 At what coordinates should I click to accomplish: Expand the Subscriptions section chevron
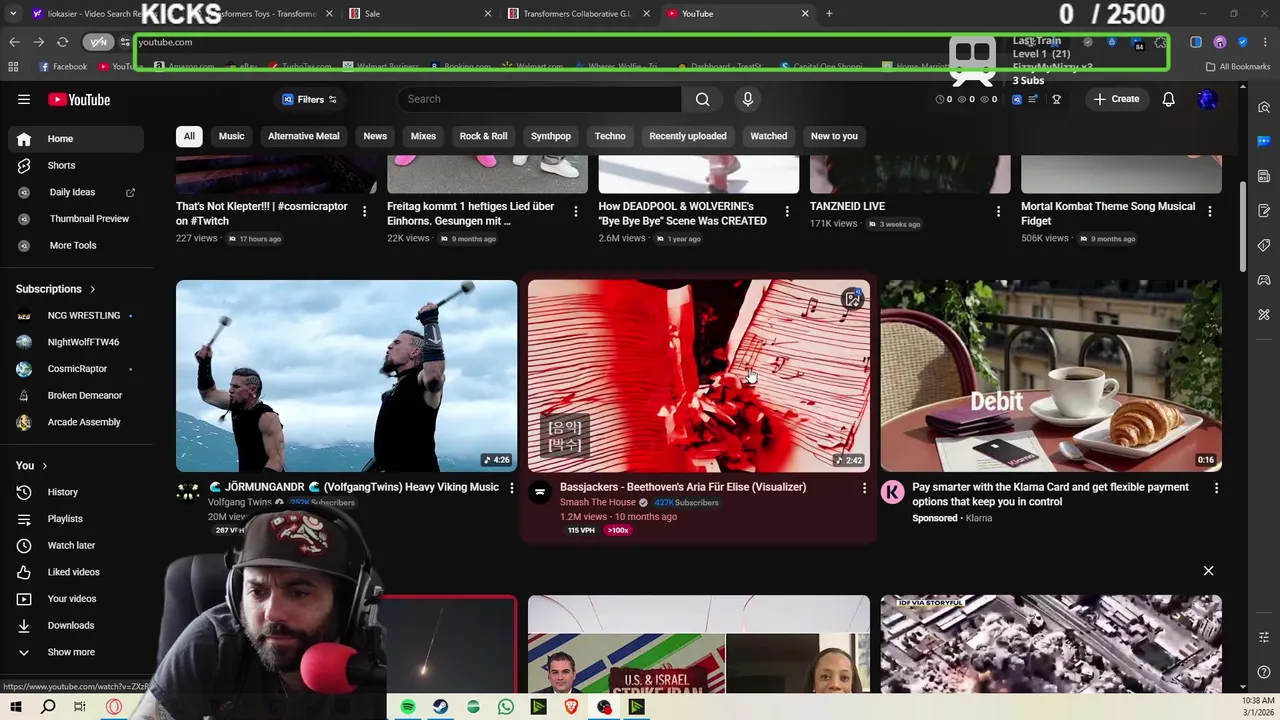point(93,289)
